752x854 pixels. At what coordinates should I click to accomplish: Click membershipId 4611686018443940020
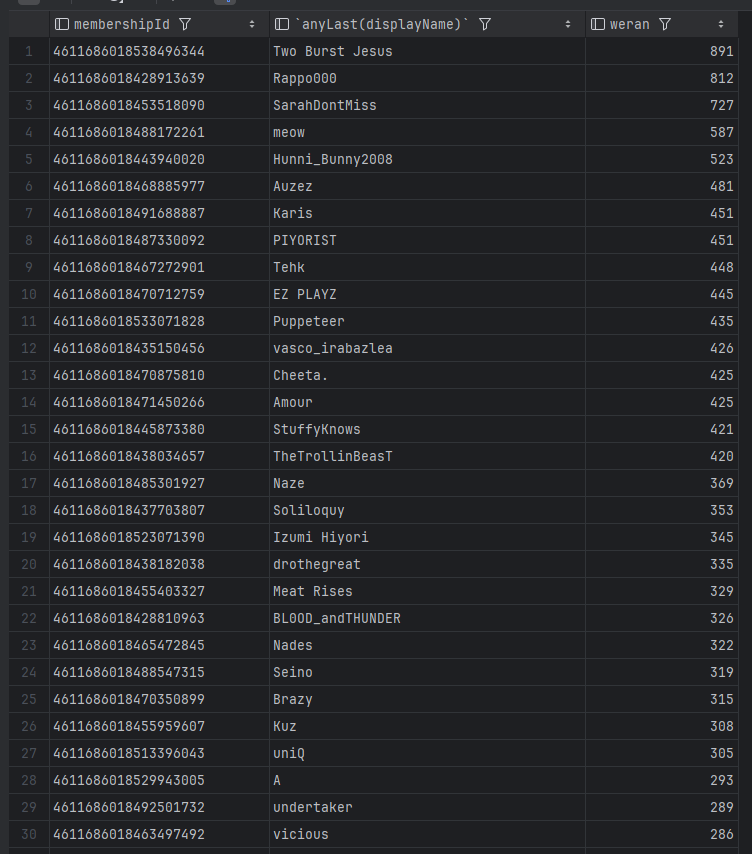[159, 159]
